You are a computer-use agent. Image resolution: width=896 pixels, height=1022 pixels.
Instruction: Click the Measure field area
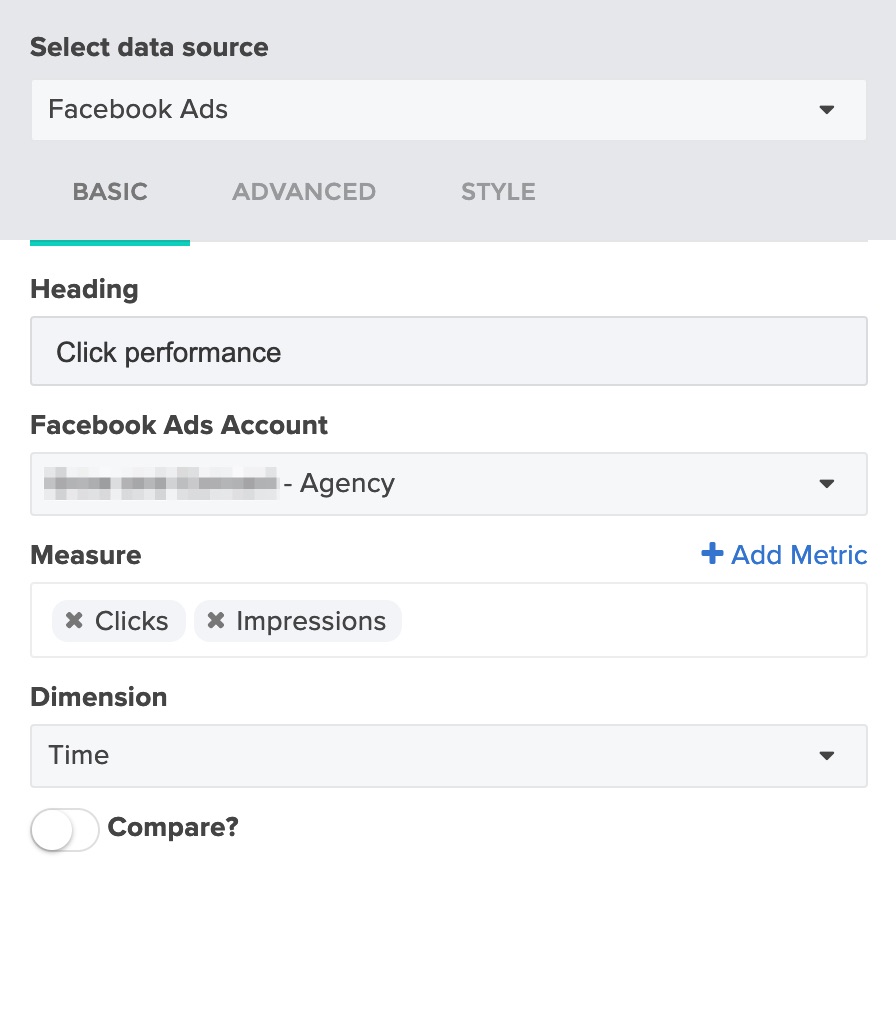coord(600,620)
